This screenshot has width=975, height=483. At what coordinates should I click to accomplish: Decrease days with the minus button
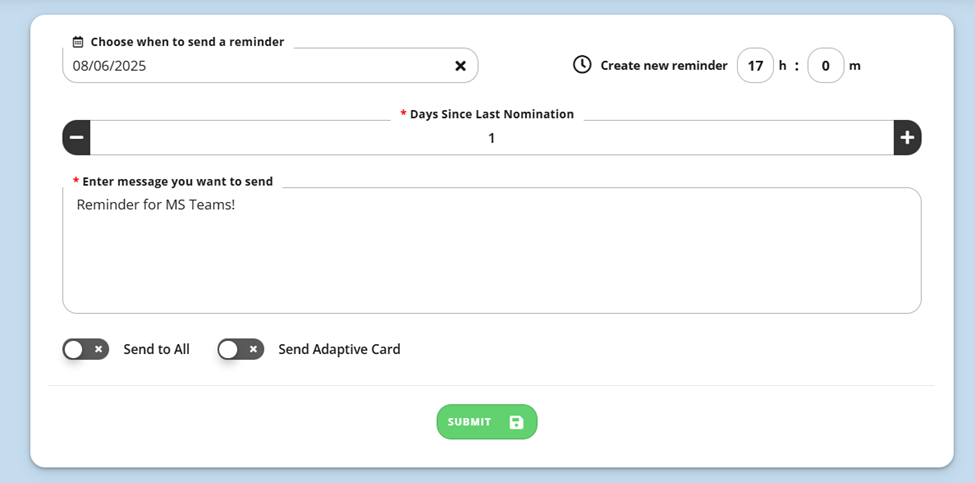point(76,137)
